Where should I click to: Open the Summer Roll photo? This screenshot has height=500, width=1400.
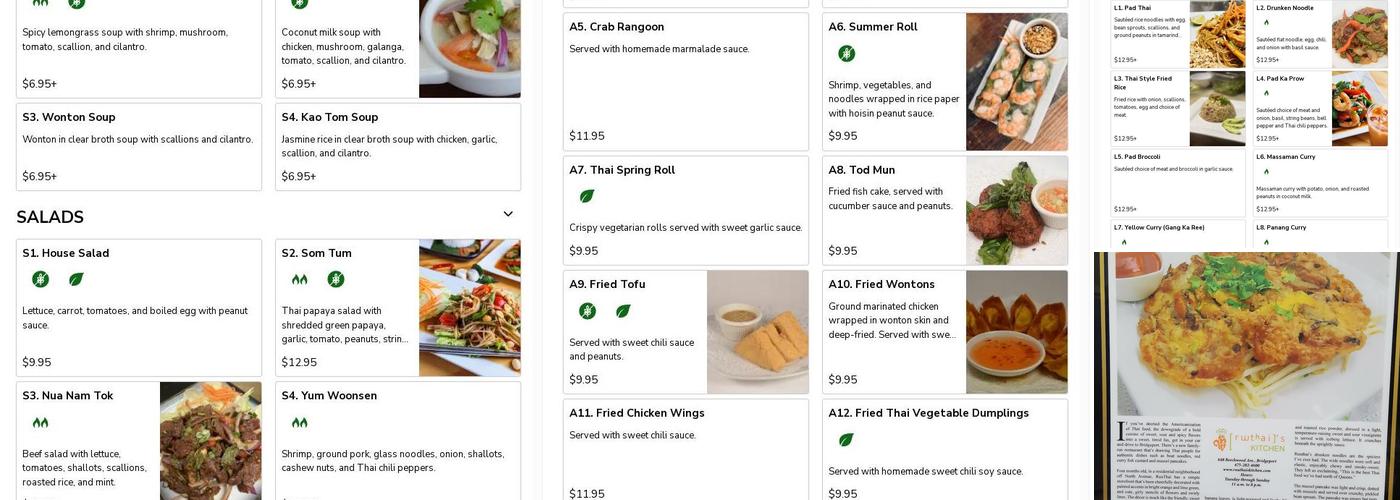pos(1016,81)
